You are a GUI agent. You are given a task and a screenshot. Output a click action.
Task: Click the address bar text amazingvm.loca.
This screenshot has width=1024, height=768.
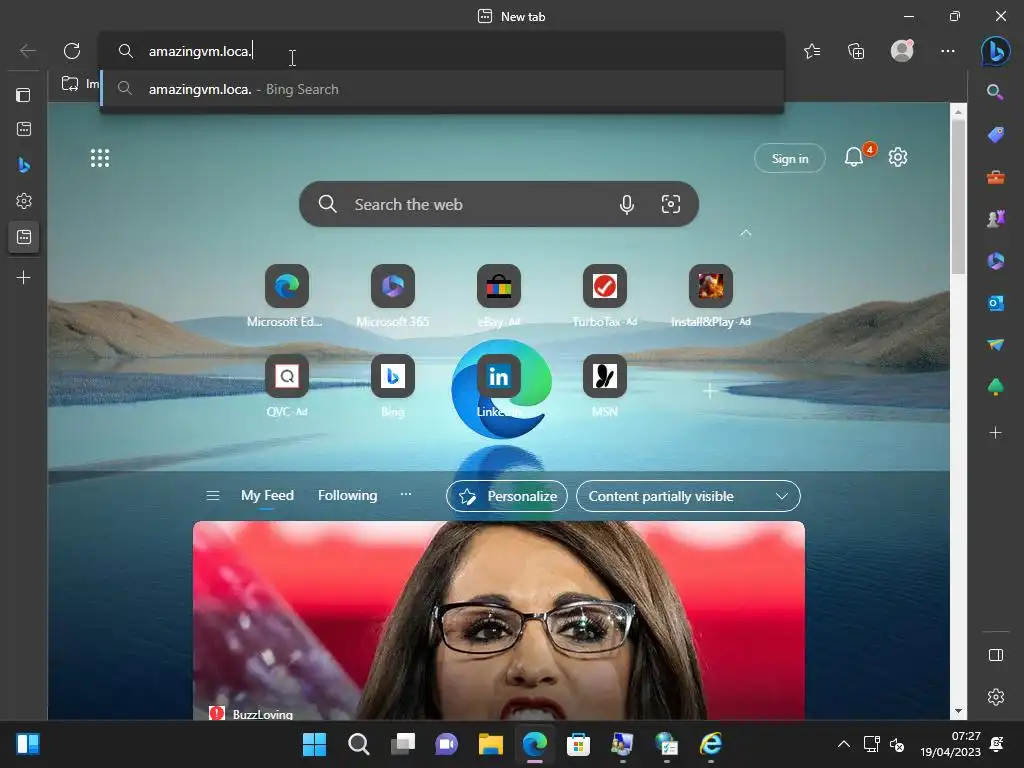tap(200, 51)
